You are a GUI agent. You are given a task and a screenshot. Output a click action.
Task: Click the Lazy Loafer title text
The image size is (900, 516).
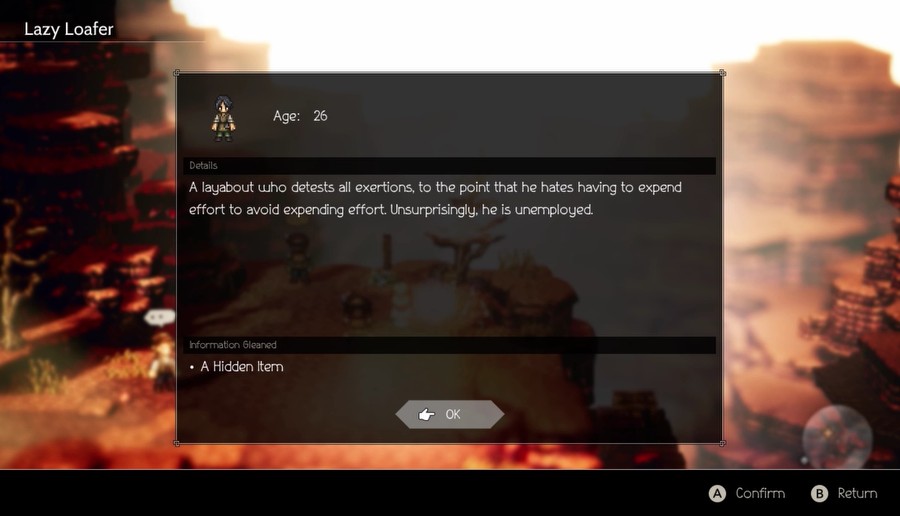click(68, 29)
